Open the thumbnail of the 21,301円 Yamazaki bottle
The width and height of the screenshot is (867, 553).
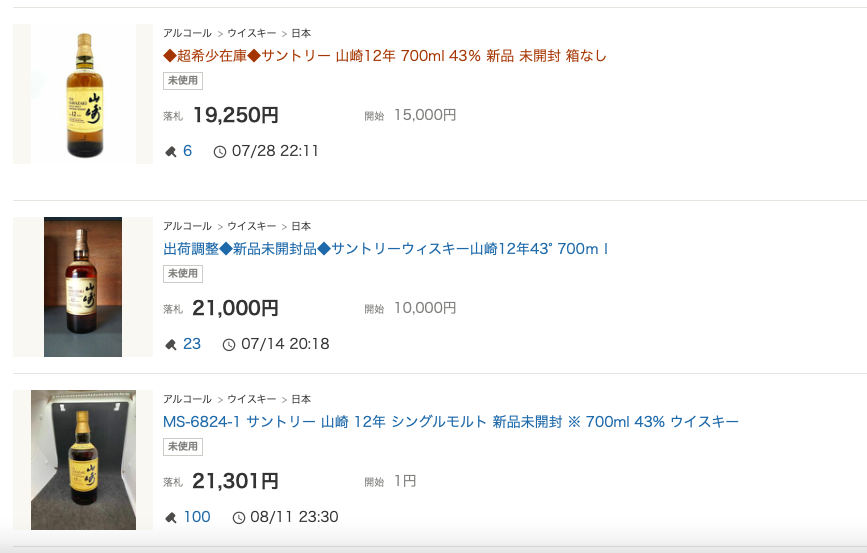click(83, 460)
